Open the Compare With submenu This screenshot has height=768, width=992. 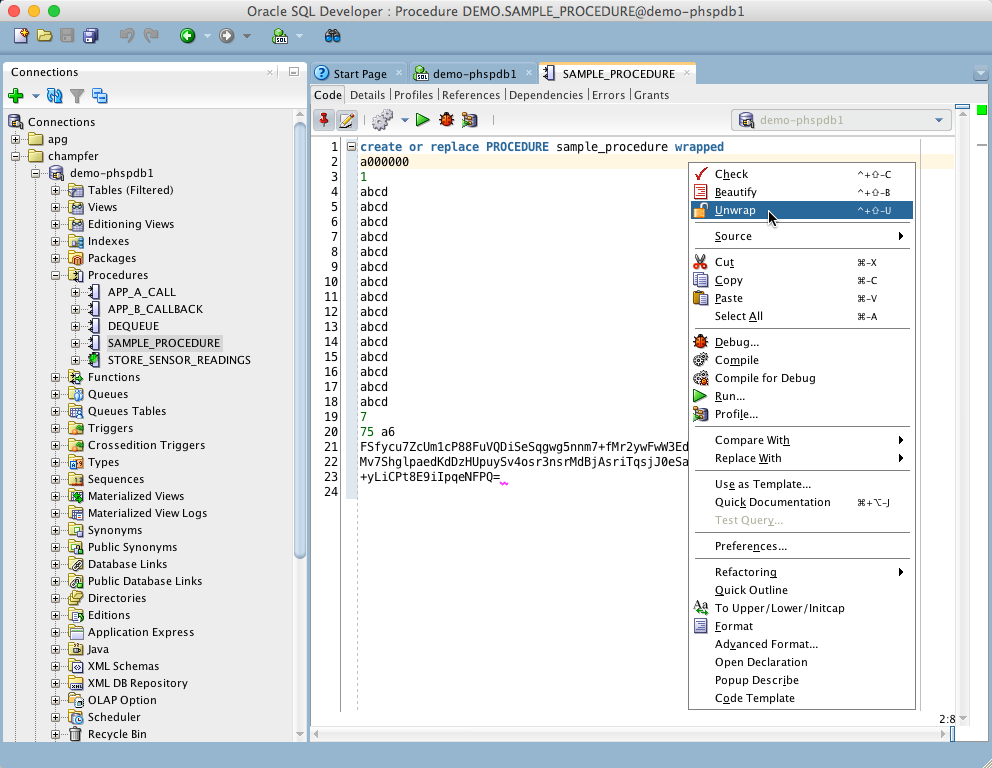click(802, 440)
